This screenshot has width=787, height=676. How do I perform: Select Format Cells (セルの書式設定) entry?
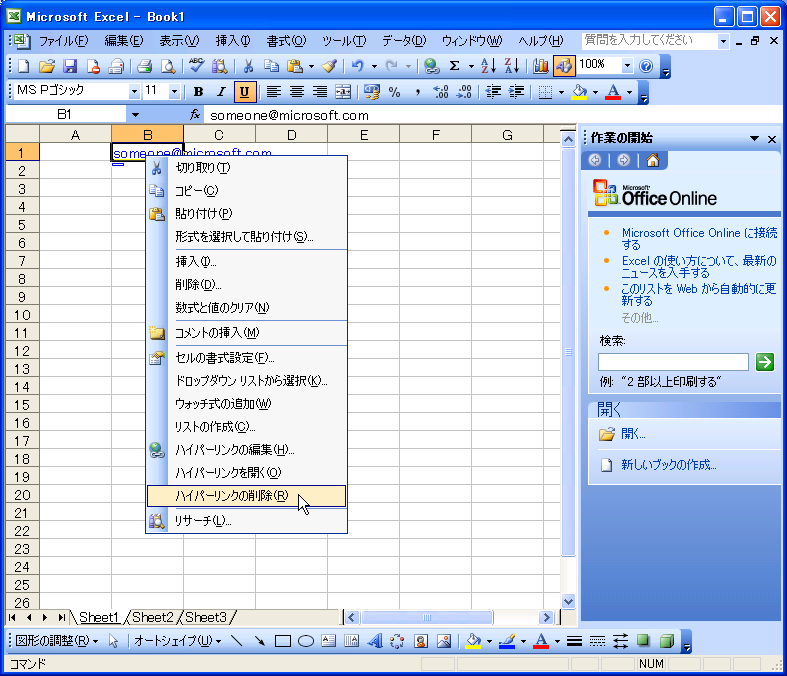coord(246,358)
